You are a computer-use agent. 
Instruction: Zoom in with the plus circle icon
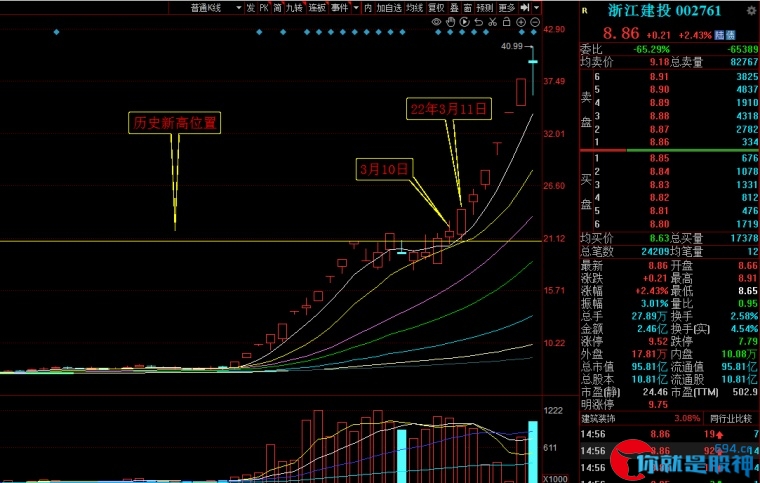click(521, 22)
